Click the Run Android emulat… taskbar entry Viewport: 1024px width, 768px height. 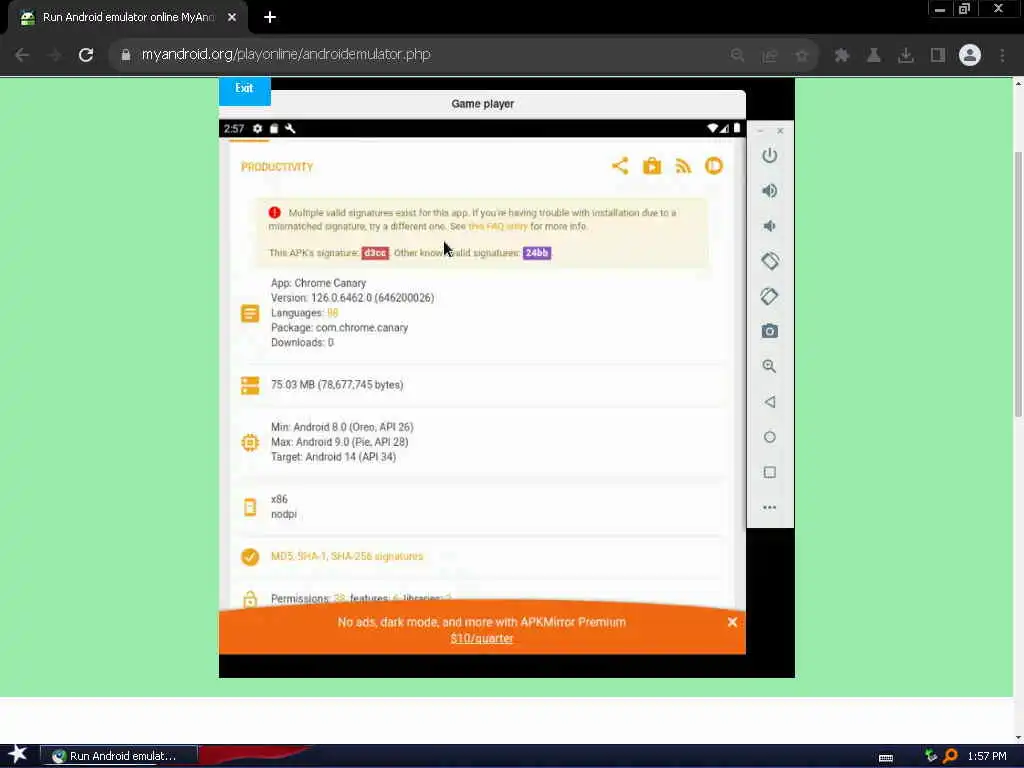point(119,756)
